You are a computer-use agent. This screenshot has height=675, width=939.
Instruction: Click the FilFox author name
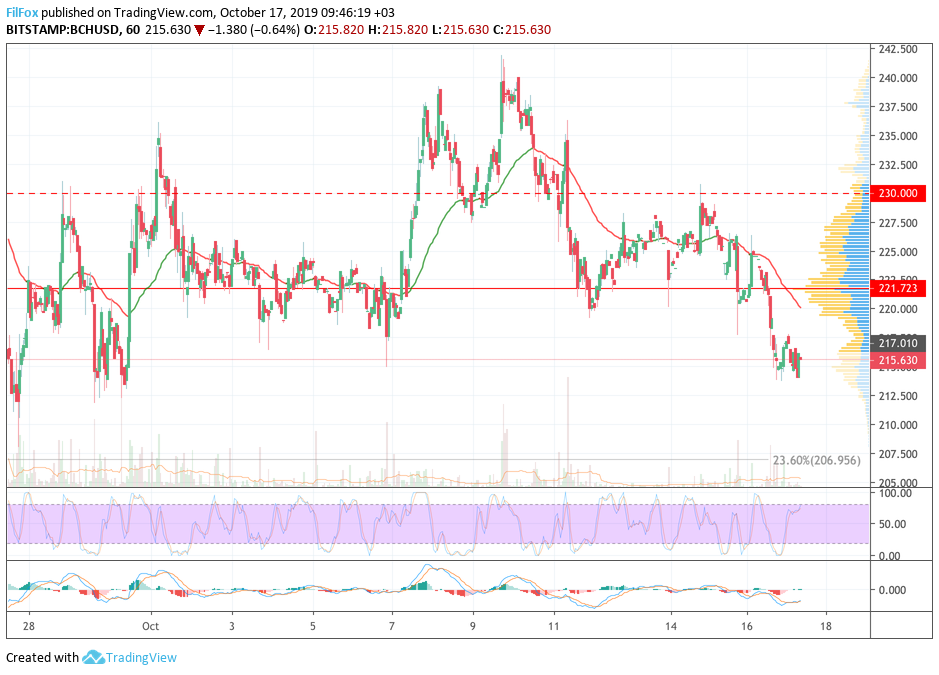tap(22, 13)
